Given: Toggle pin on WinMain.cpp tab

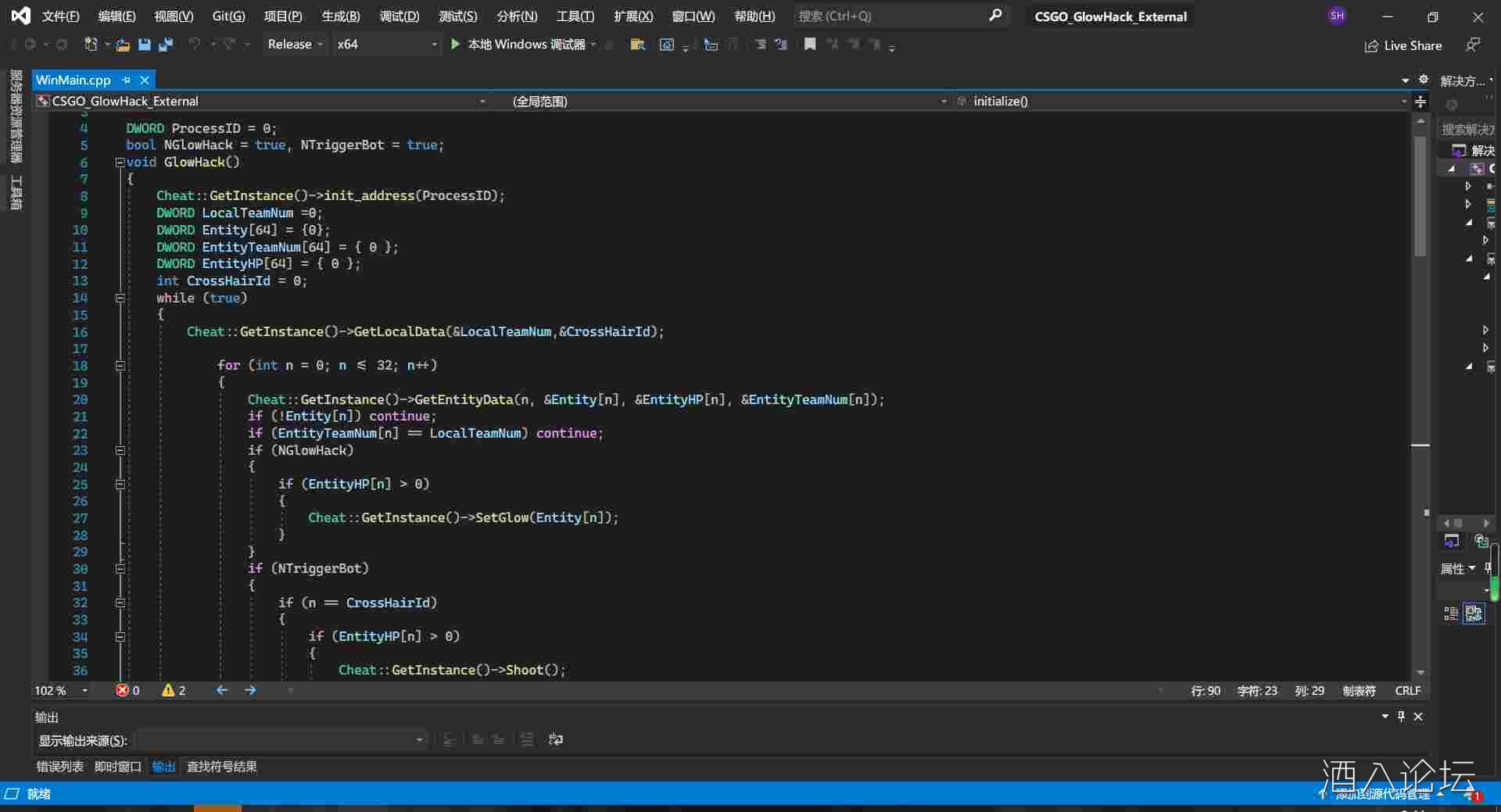Looking at the screenshot, I should click(127, 80).
